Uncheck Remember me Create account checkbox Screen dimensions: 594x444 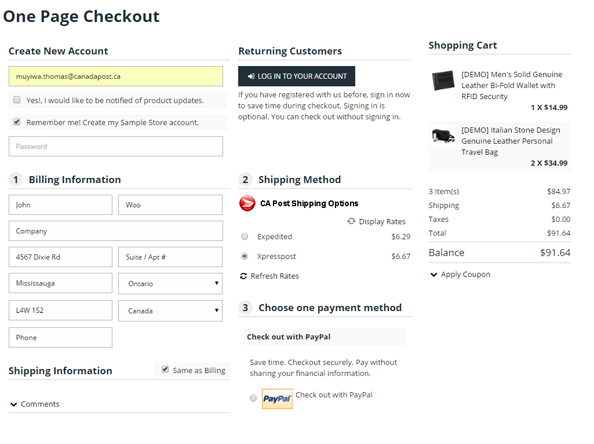(x=17, y=122)
